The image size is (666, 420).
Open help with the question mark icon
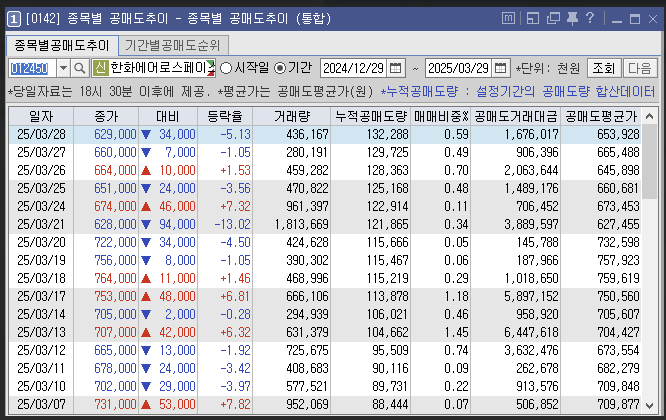click(590, 18)
